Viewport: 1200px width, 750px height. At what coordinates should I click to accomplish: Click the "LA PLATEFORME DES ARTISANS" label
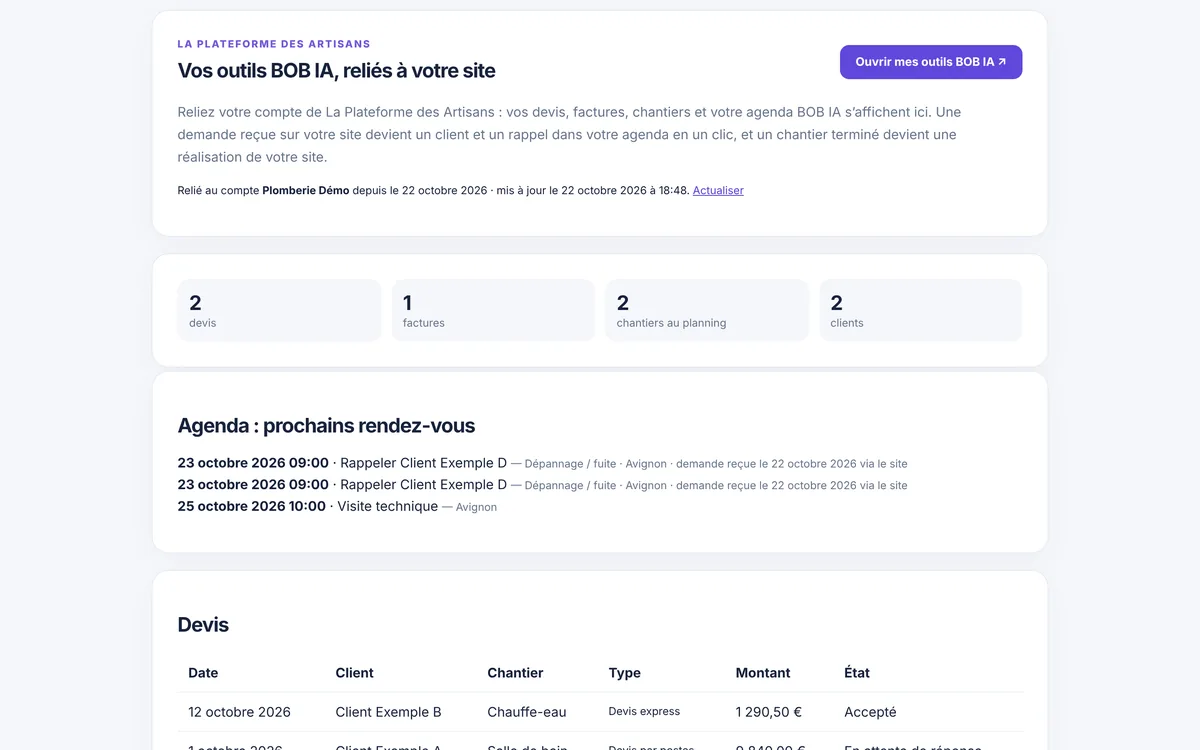tap(274, 44)
